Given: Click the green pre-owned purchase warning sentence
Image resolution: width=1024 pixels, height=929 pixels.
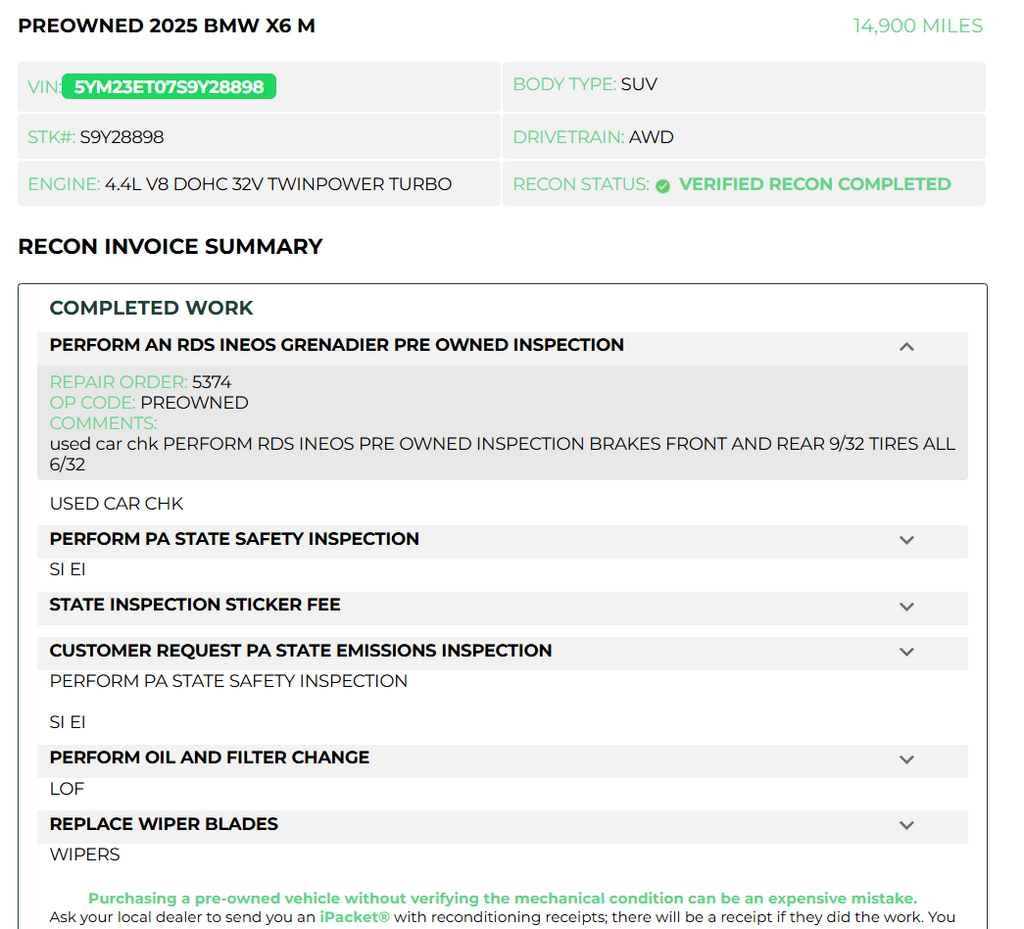Looking at the screenshot, I should click(x=502, y=898).
